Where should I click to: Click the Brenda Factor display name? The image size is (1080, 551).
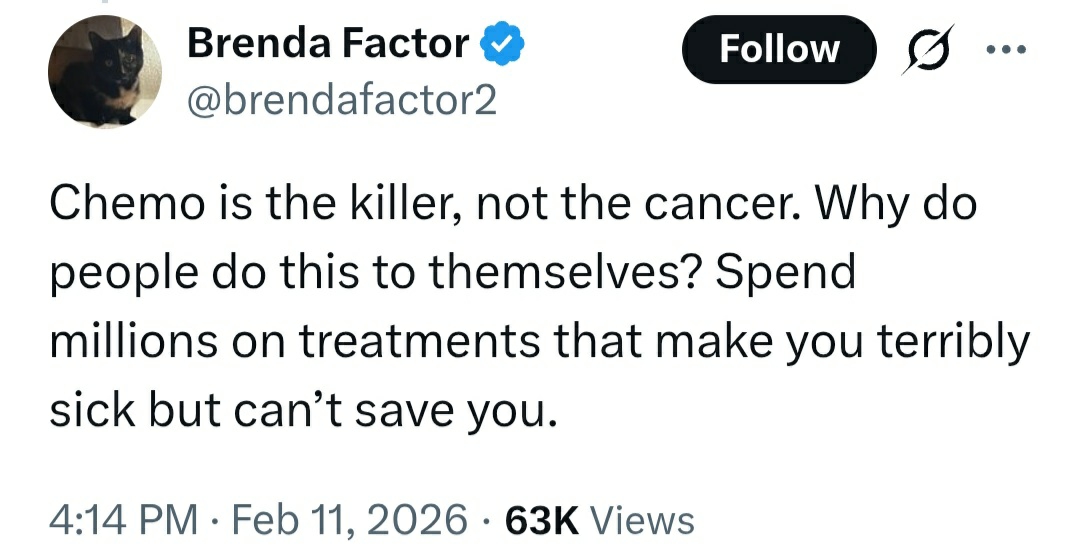pyautogui.click(x=328, y=44)
